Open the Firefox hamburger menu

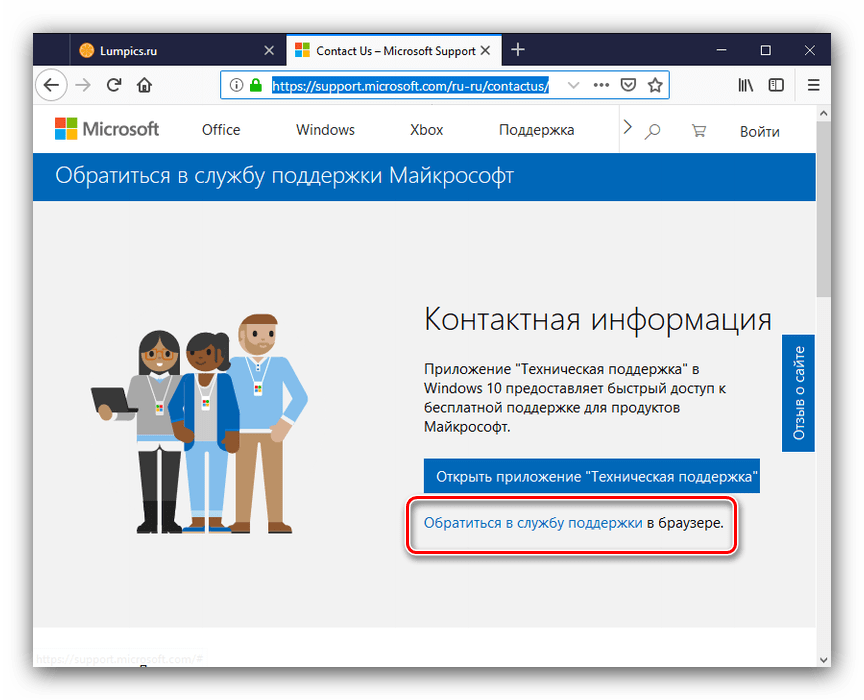tap(813, 85)
